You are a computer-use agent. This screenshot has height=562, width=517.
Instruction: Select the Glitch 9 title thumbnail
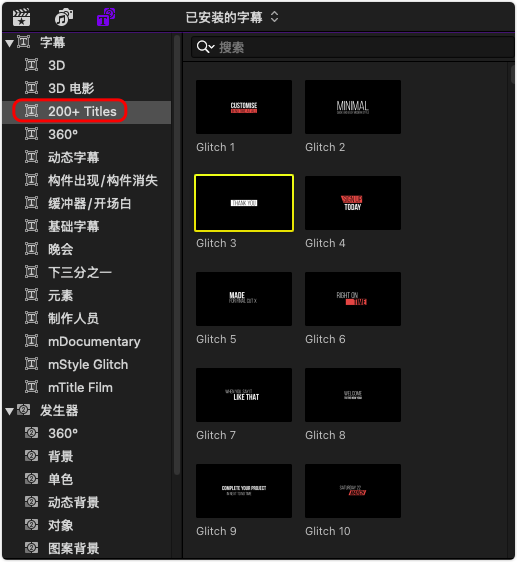coord(244,491)
